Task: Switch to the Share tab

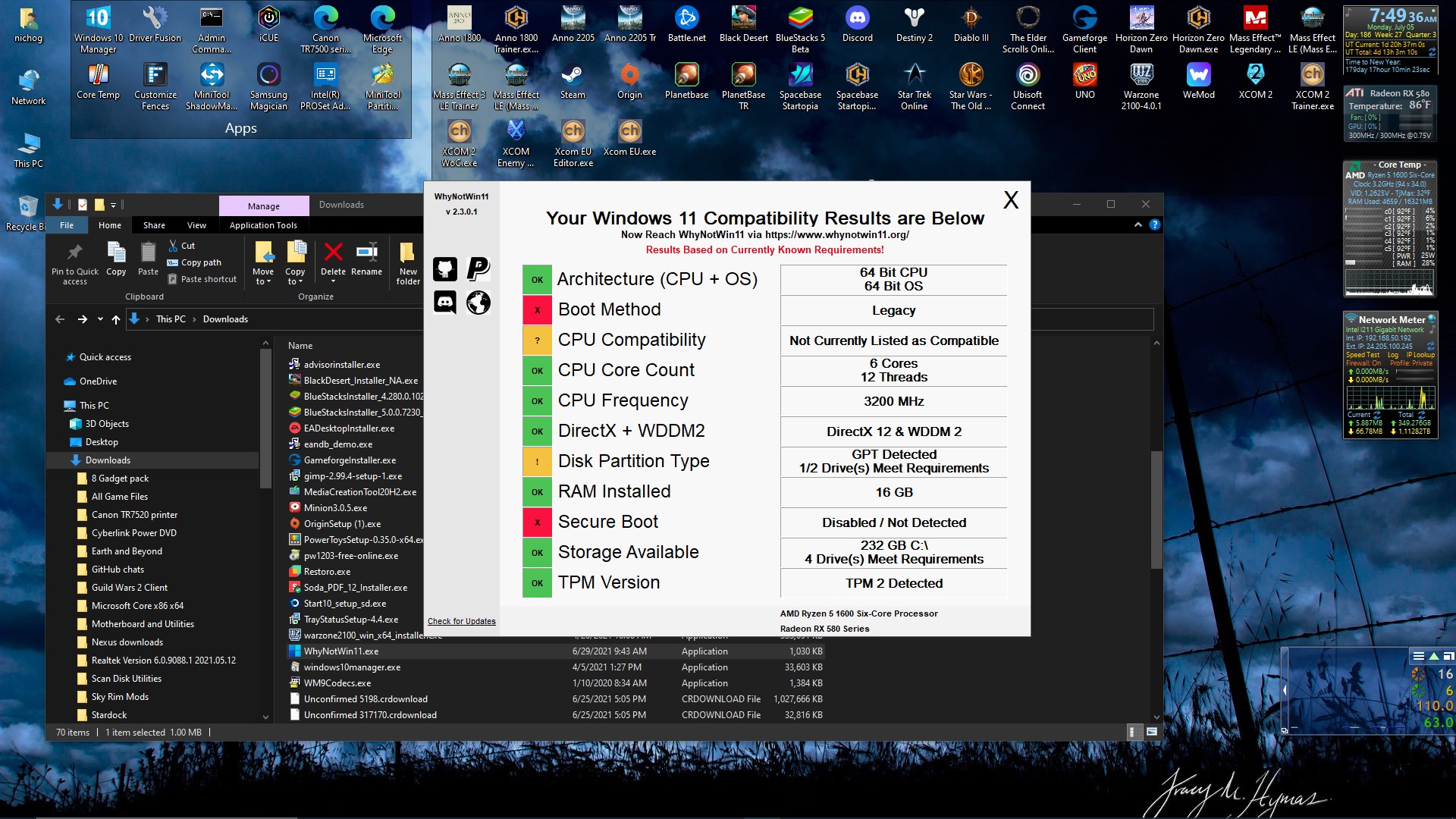Action: click(x=154, y=224)
